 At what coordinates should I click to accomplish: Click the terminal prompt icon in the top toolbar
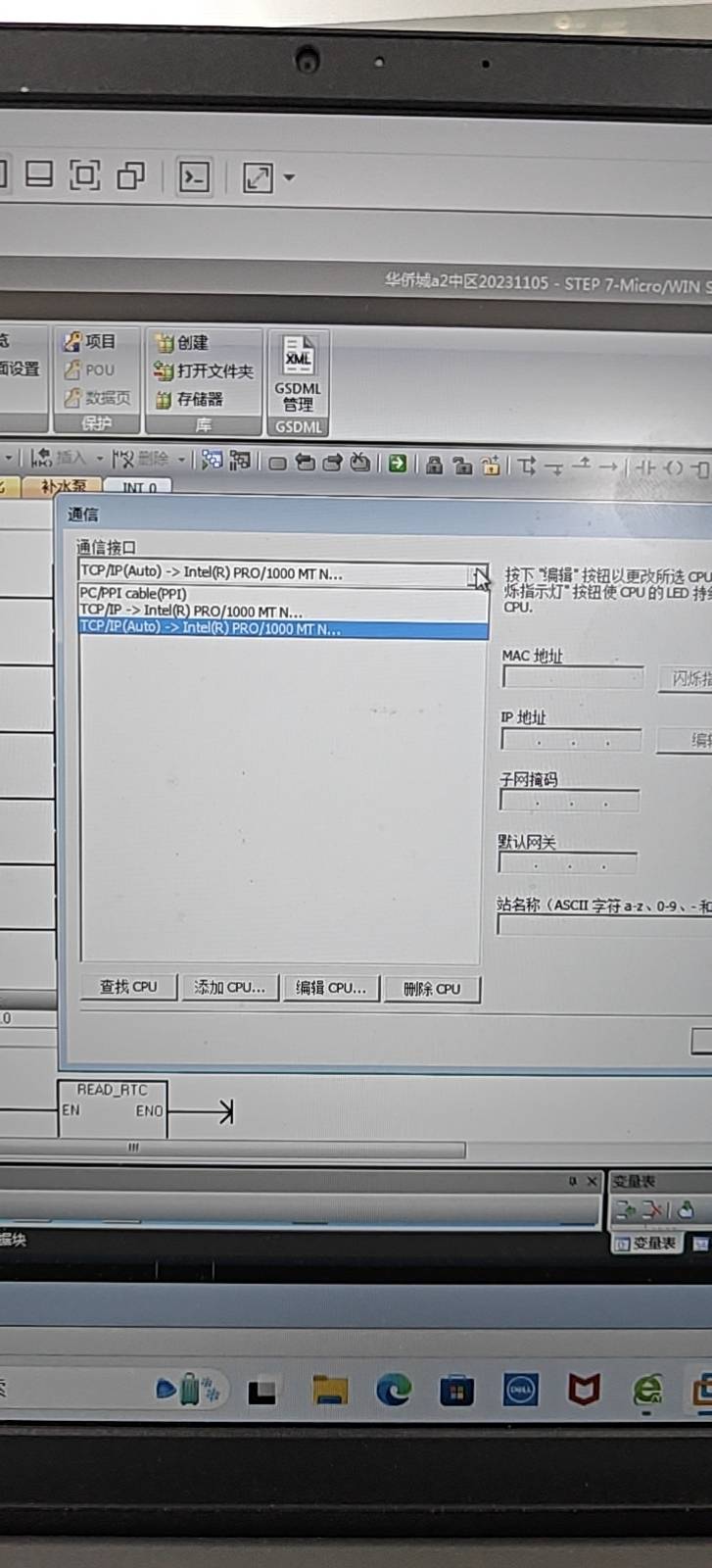(194, 176)
